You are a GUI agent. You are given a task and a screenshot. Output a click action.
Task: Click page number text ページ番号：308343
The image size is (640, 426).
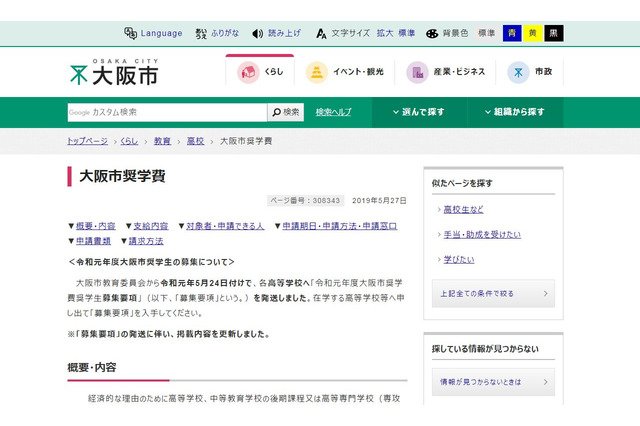coord(305,201)
